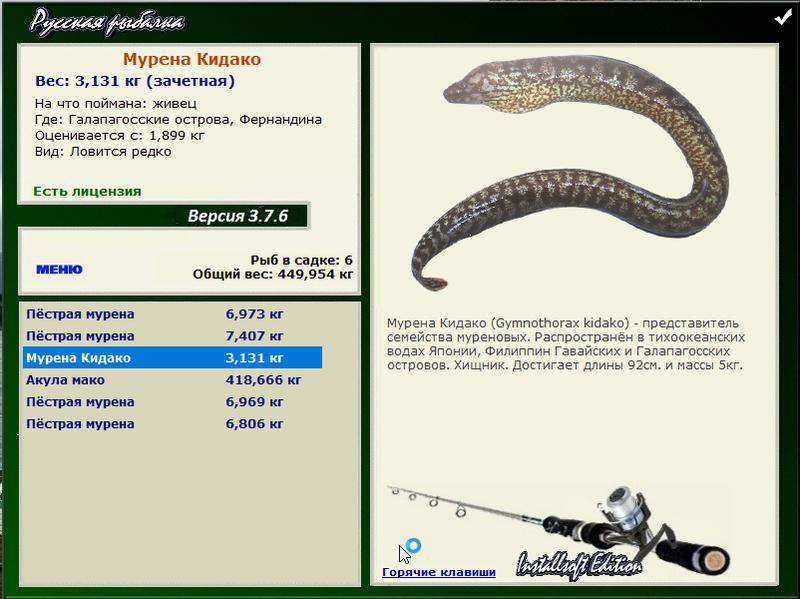Click the fishing rod and reel image
This screenshot has width=800, height=599.
pos(559,532)
